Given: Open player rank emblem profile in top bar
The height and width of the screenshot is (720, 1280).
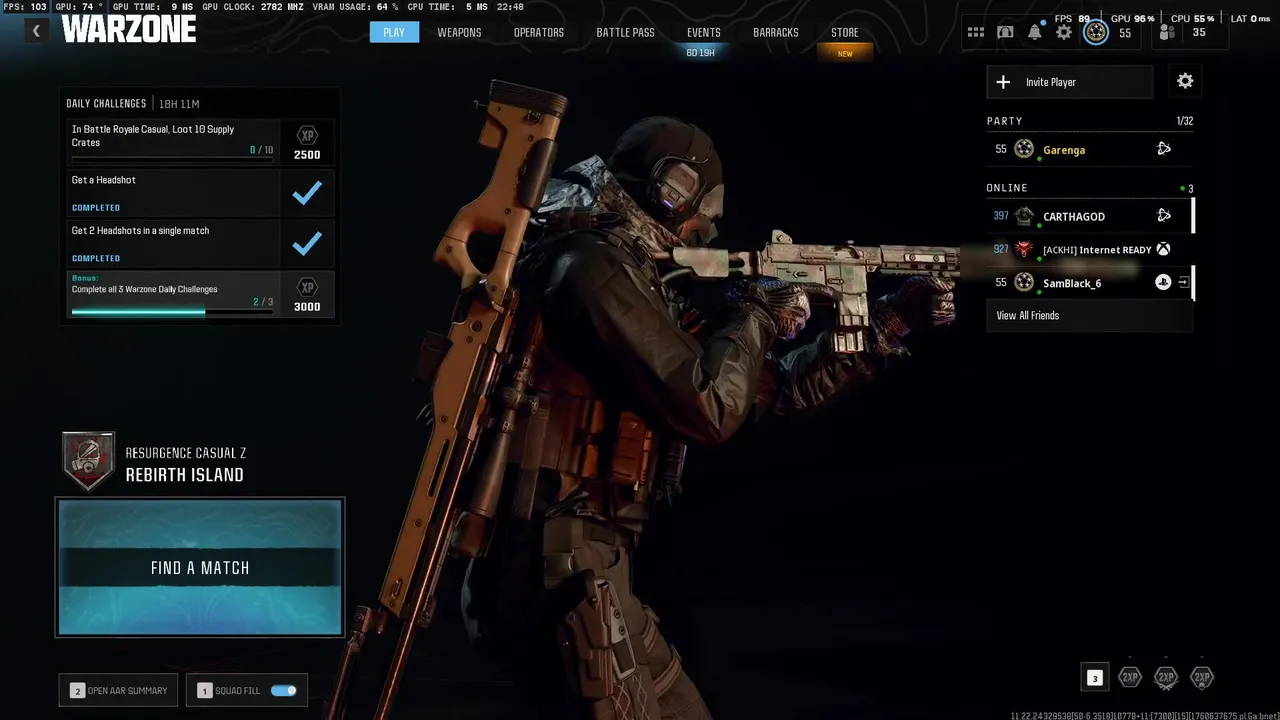Looking at the screenshot, I should pos(1096,32).
